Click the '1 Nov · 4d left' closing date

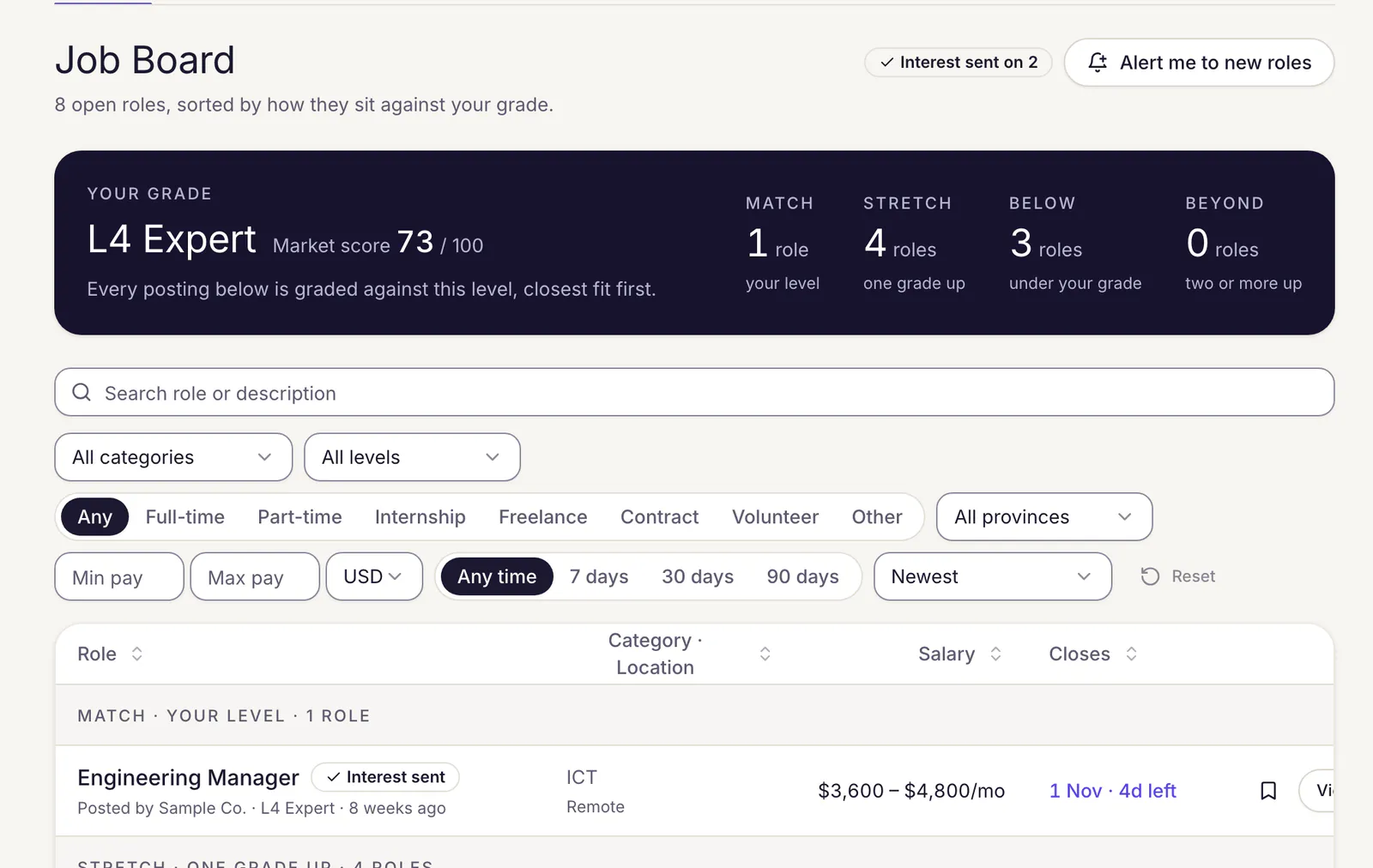(1113, 791)
